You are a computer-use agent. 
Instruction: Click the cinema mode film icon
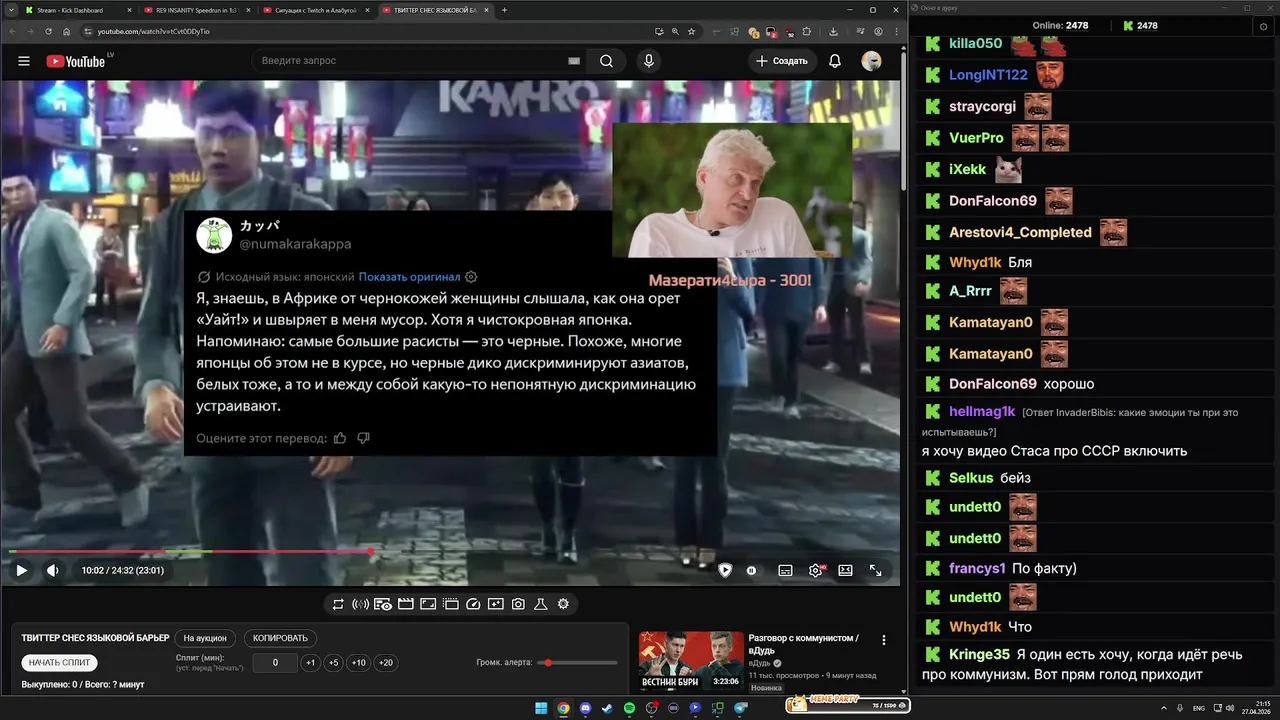pos(451,604)
